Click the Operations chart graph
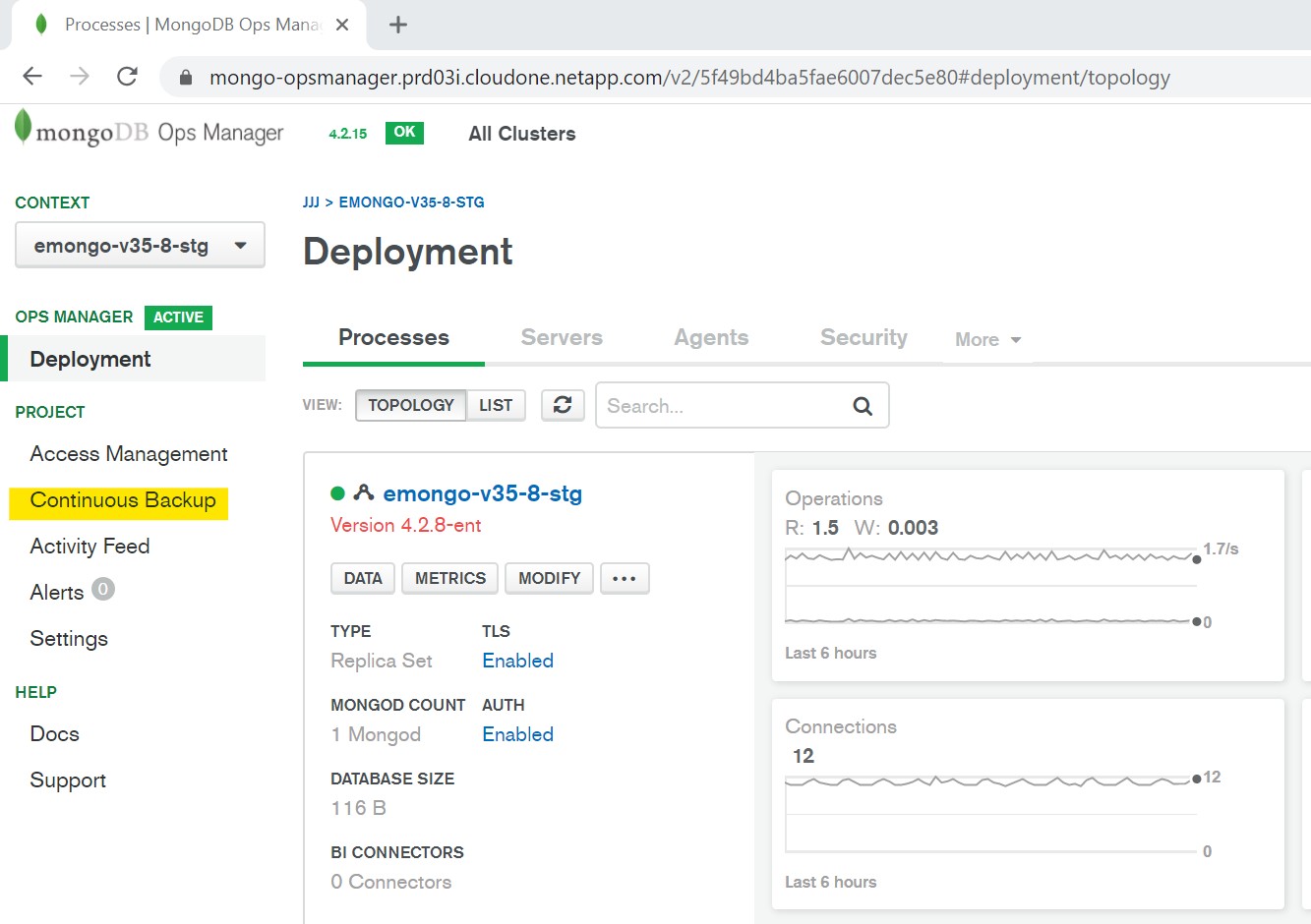The height and width of the screenshot is (924, 1311). (x=991, y=586)
